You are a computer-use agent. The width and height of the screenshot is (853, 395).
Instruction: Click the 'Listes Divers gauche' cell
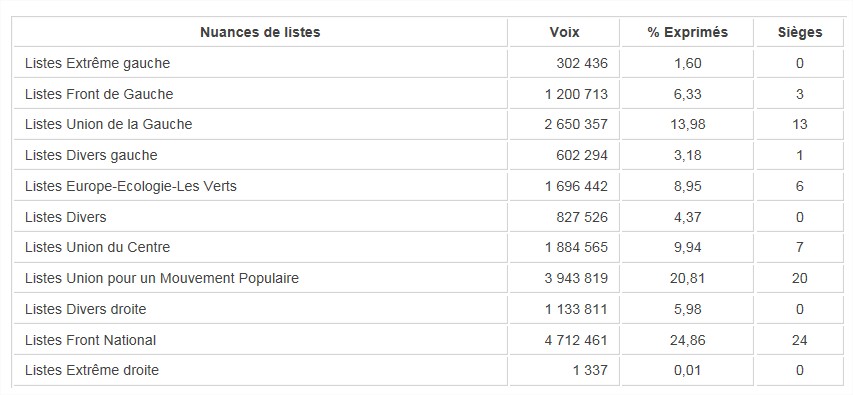260,156
